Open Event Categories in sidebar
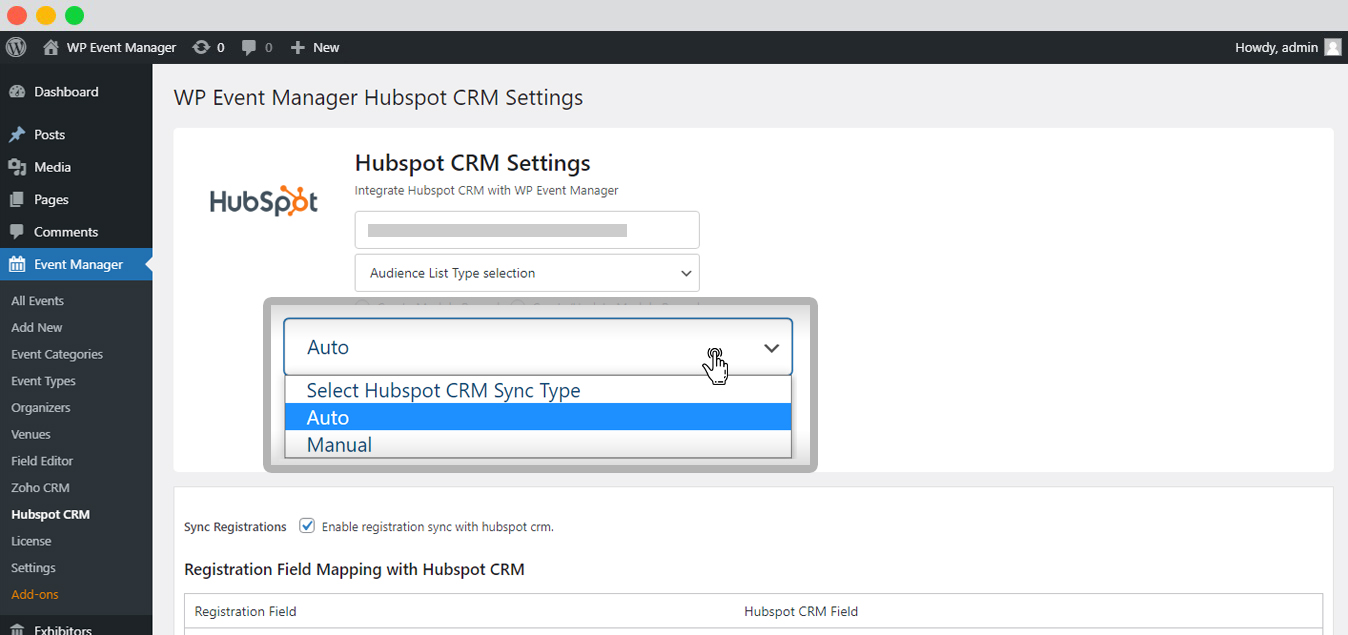Image resolution: width=1348 pixels, height=635 pixels. (x=57, y=354)
